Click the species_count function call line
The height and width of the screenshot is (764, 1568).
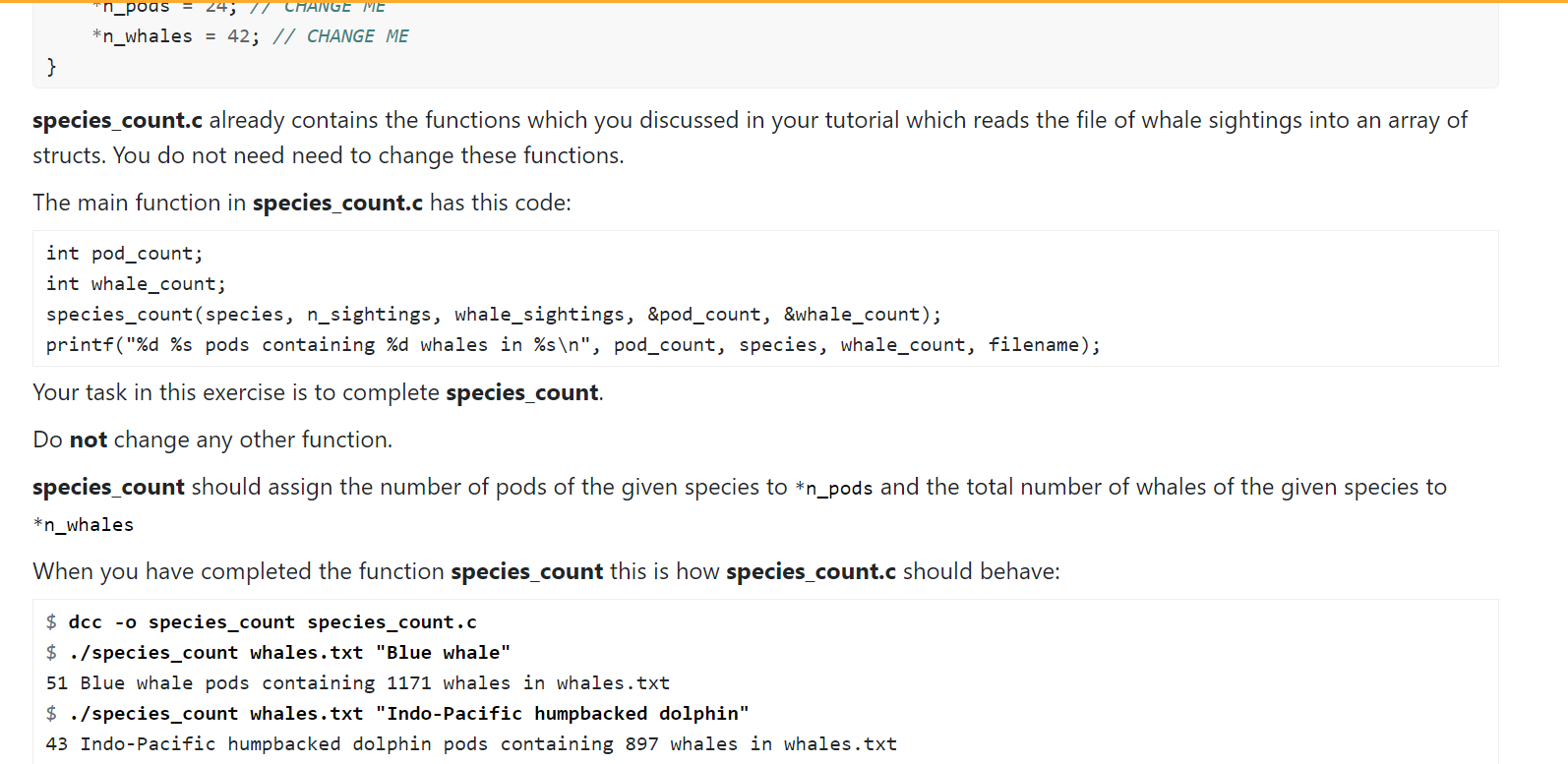494,315
